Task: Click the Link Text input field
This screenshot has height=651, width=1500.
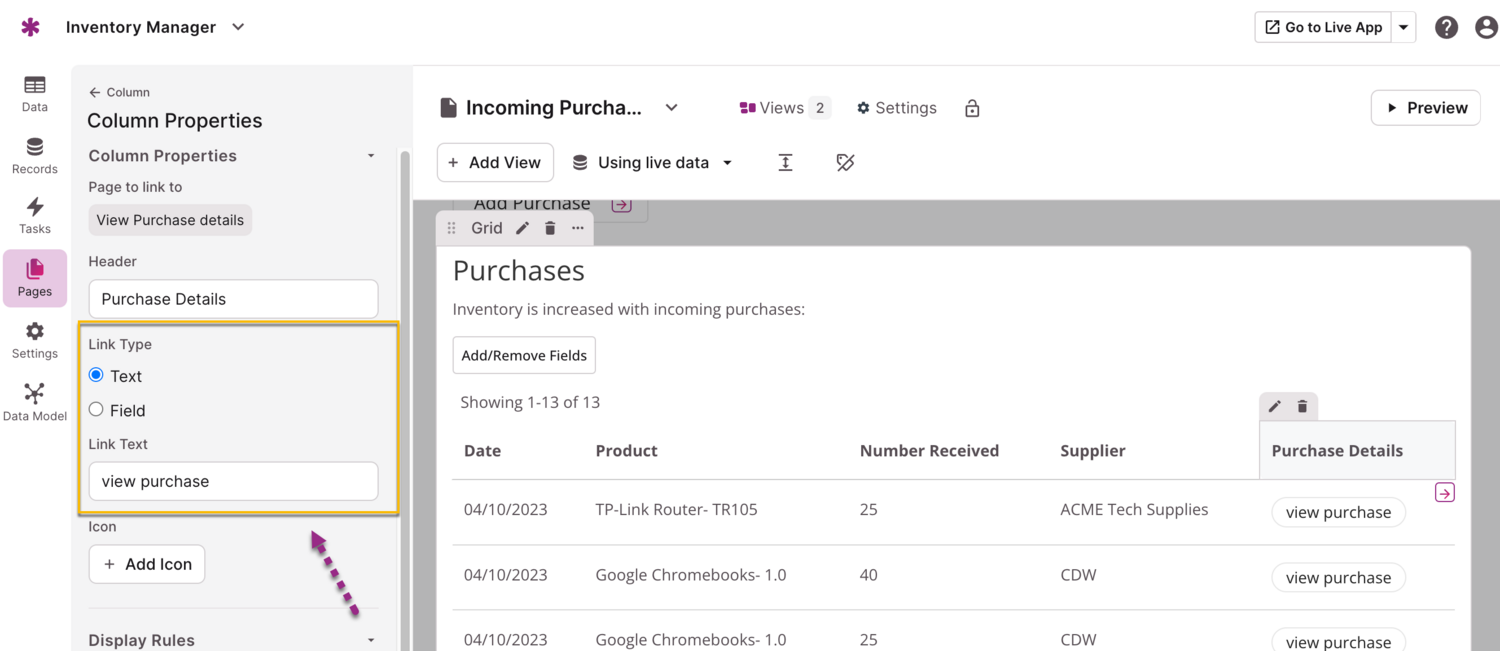Action: (233, 481)
